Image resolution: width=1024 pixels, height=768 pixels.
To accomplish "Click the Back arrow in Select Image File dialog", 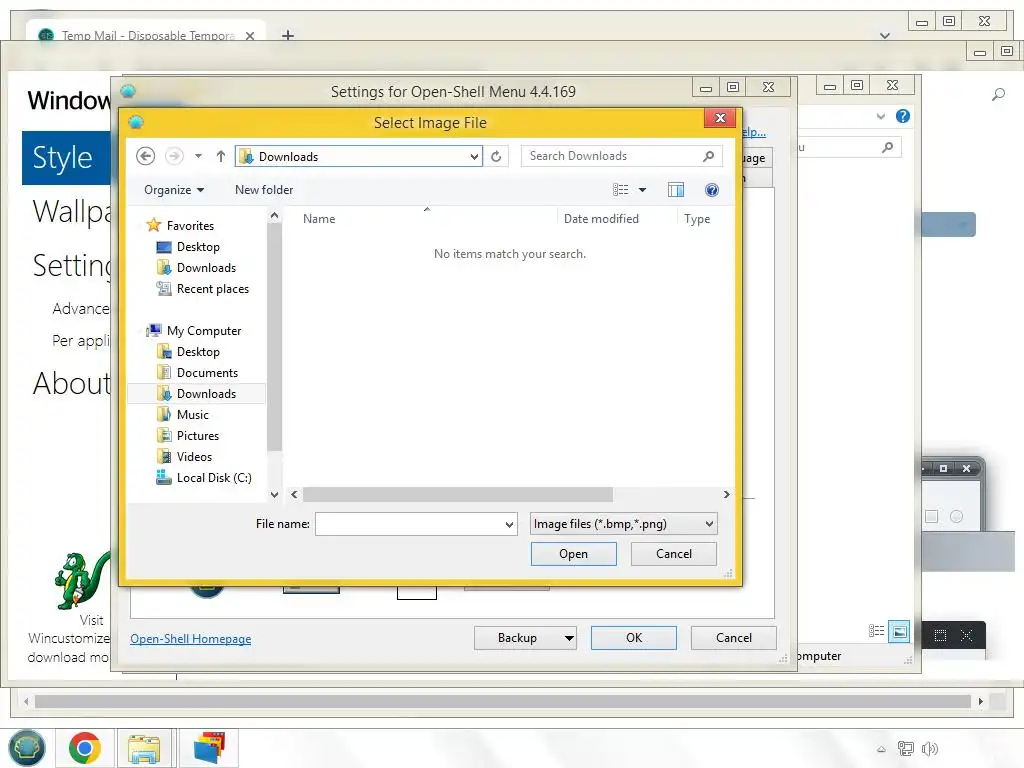I will click(x=146, y=156).
